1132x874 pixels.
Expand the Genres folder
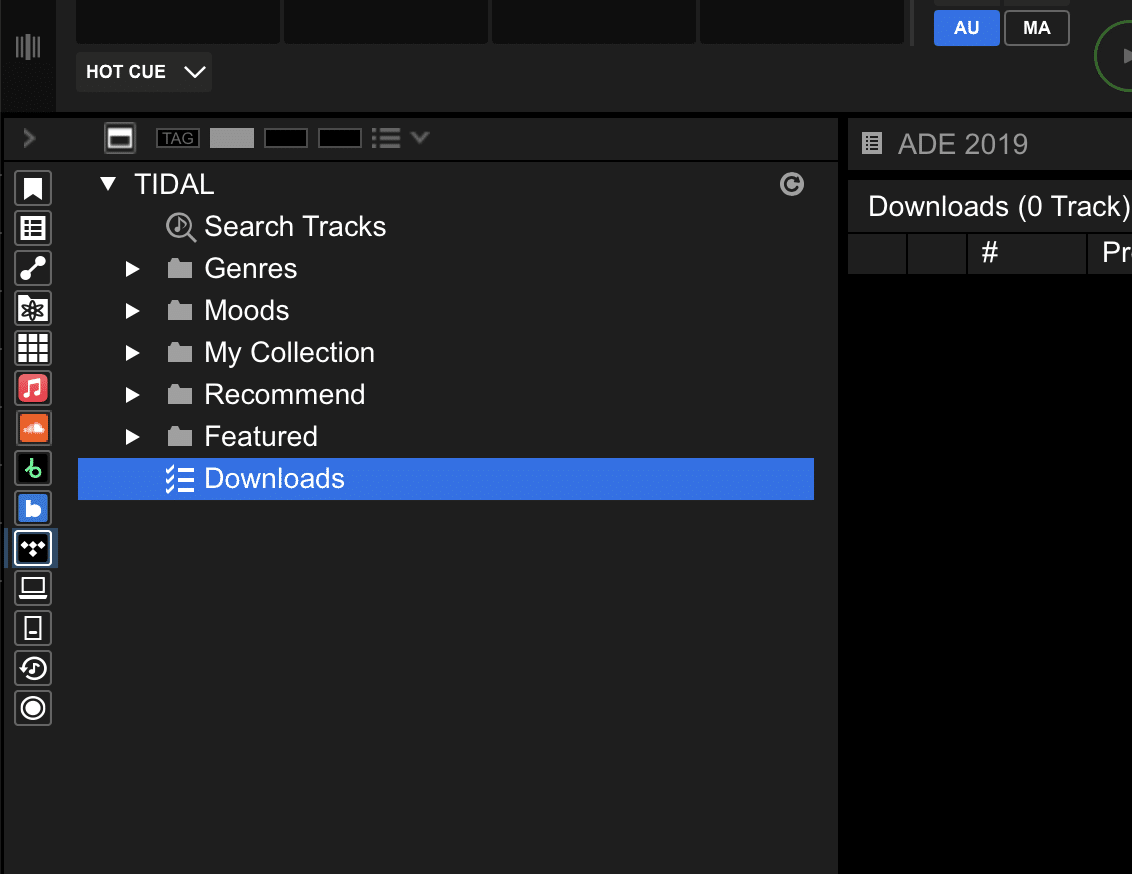point(133,268)
